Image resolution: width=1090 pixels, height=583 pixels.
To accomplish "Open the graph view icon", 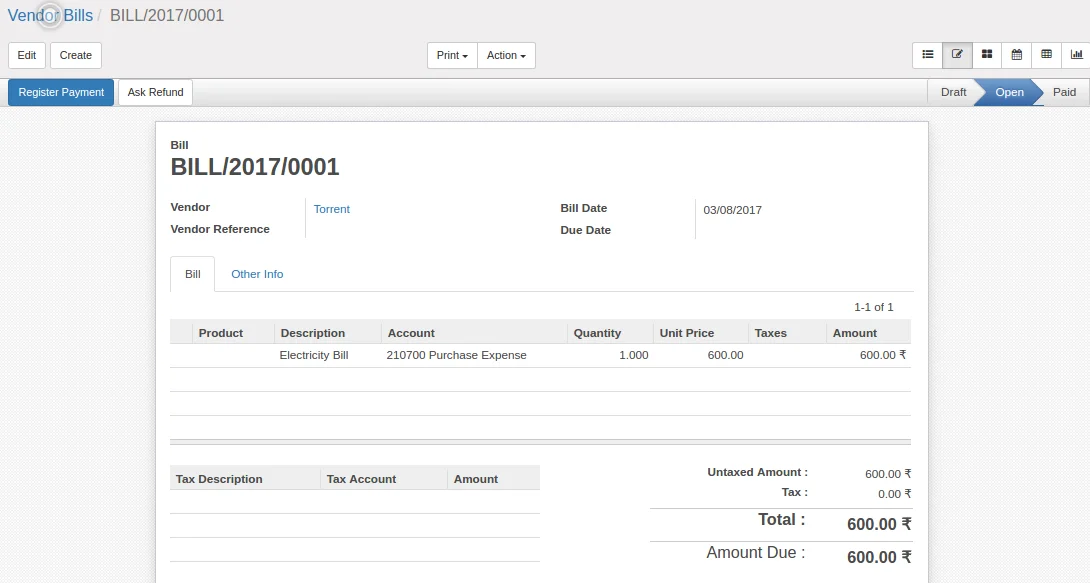I will (1076, 55).
